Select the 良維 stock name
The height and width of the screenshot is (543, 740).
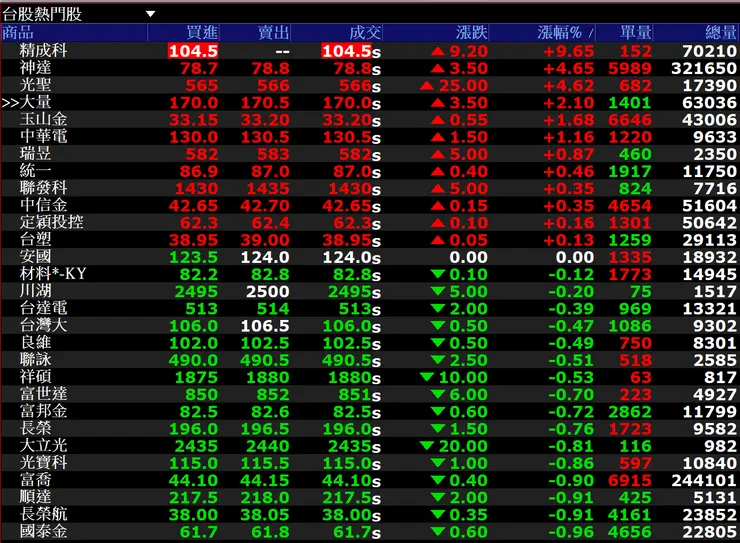(35, 342)
